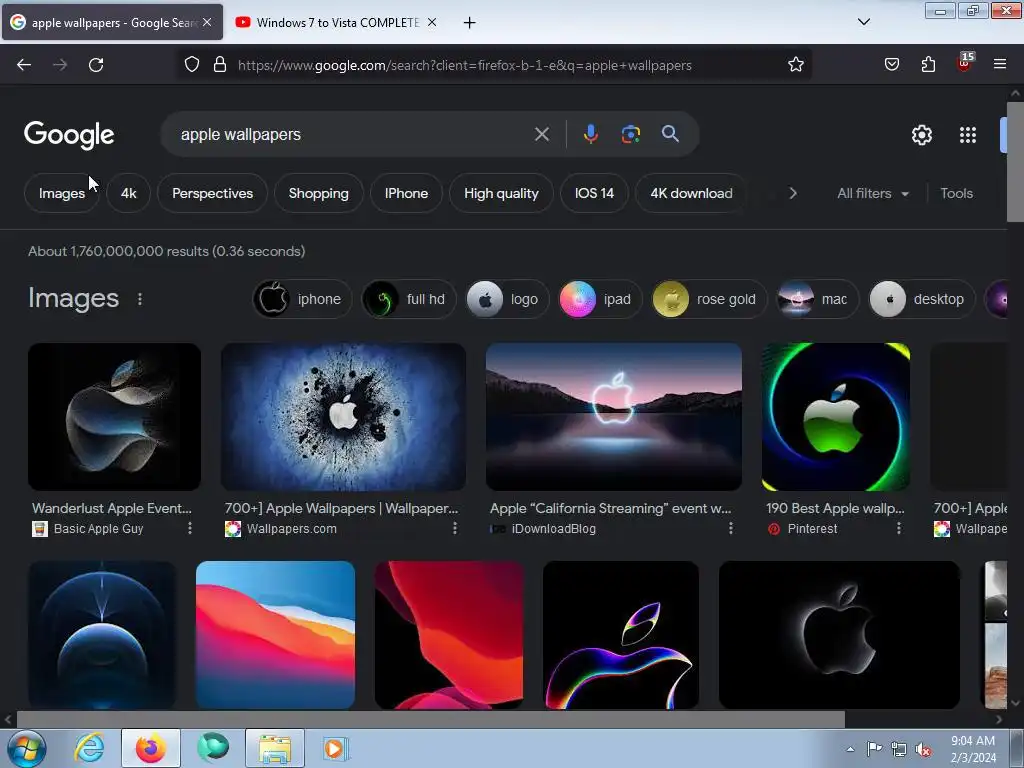Open Wanderlust Apple Event image thumbnail

pyautogui.click(x=114, y=417)
